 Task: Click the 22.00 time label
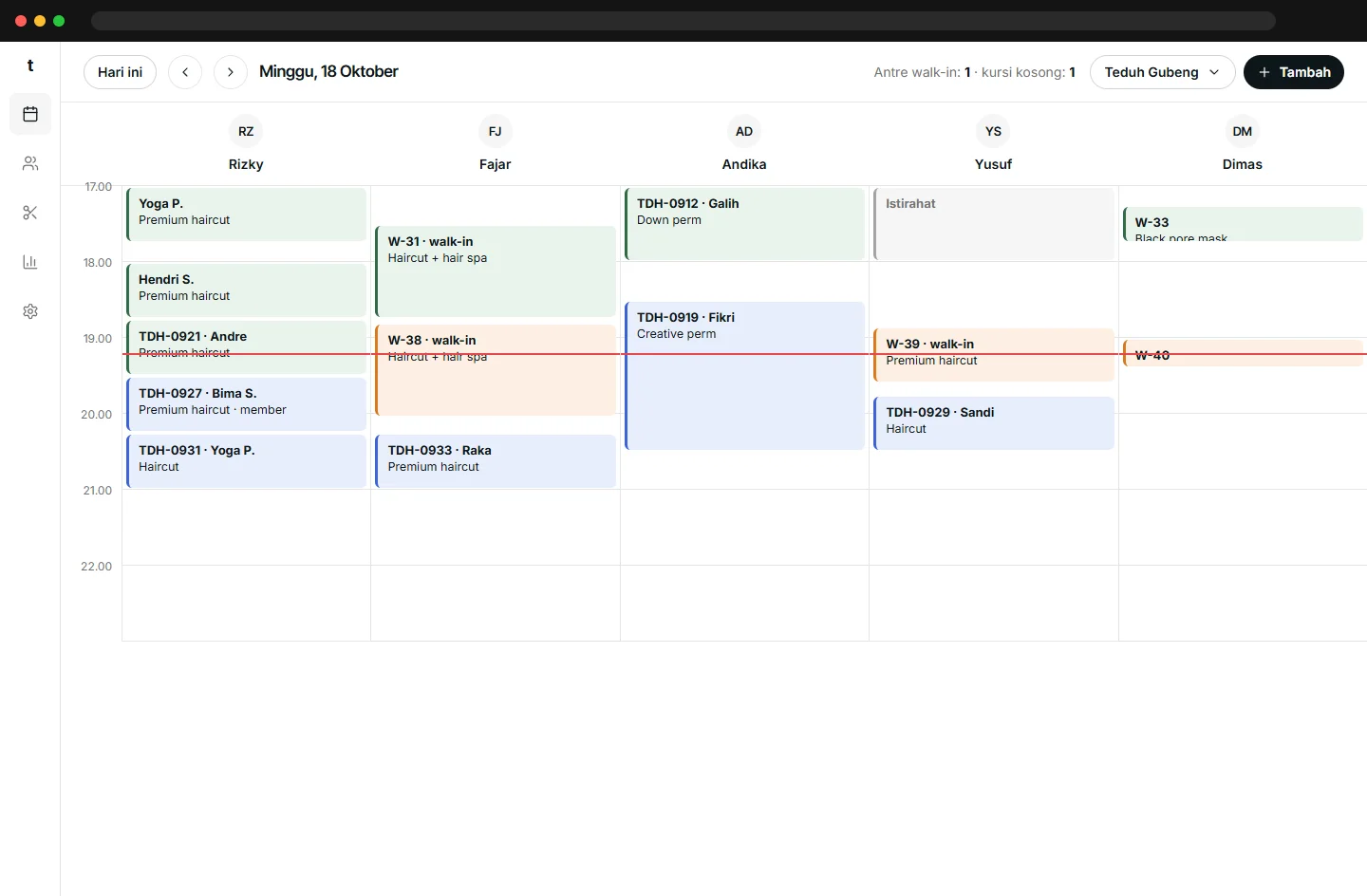(x=96, y=567)
